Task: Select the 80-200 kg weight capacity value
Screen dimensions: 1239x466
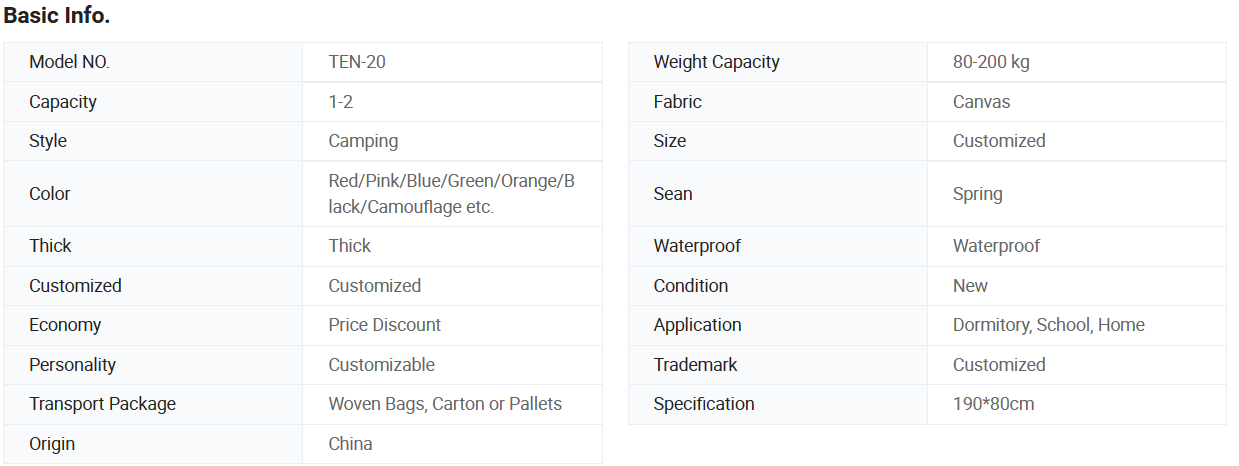Action: point(991,62)
